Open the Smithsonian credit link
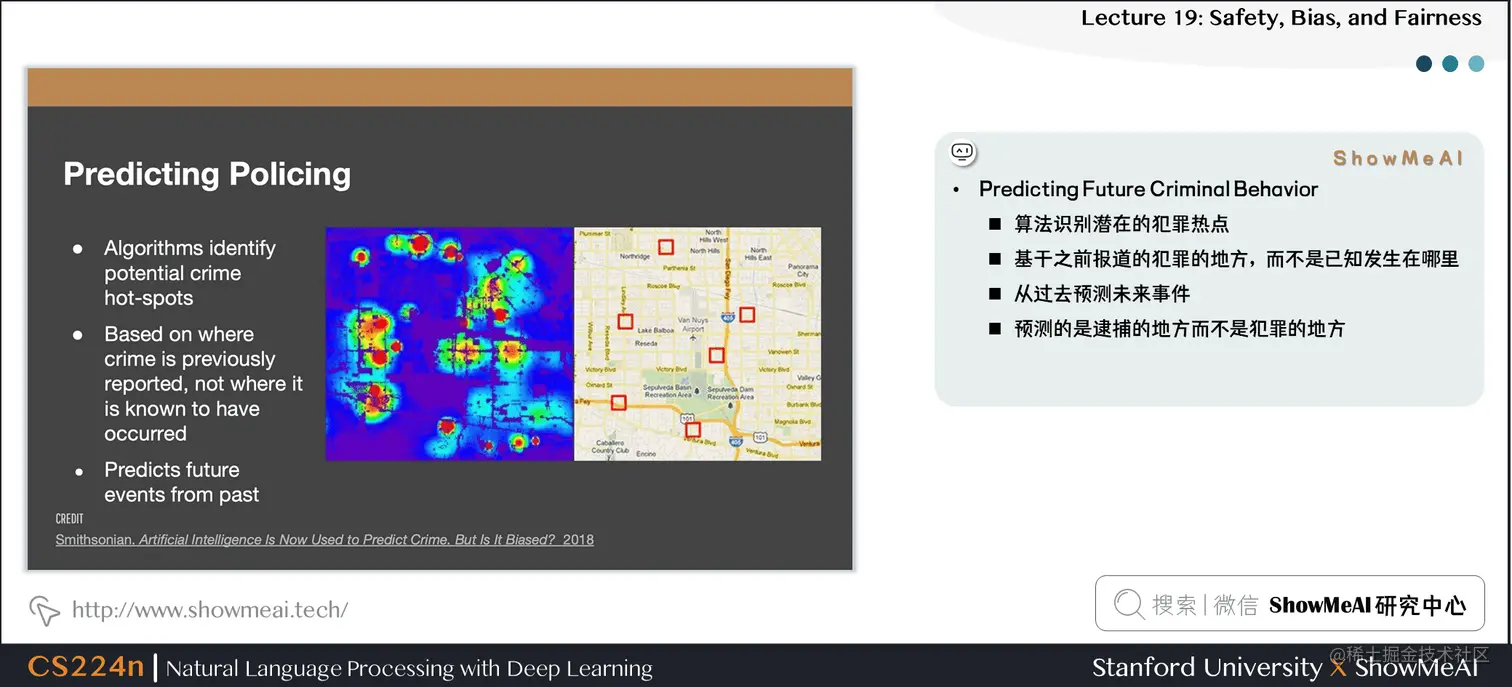This screenshot has height=687, width=1512. pyautogui.click(x=325, y=539)
